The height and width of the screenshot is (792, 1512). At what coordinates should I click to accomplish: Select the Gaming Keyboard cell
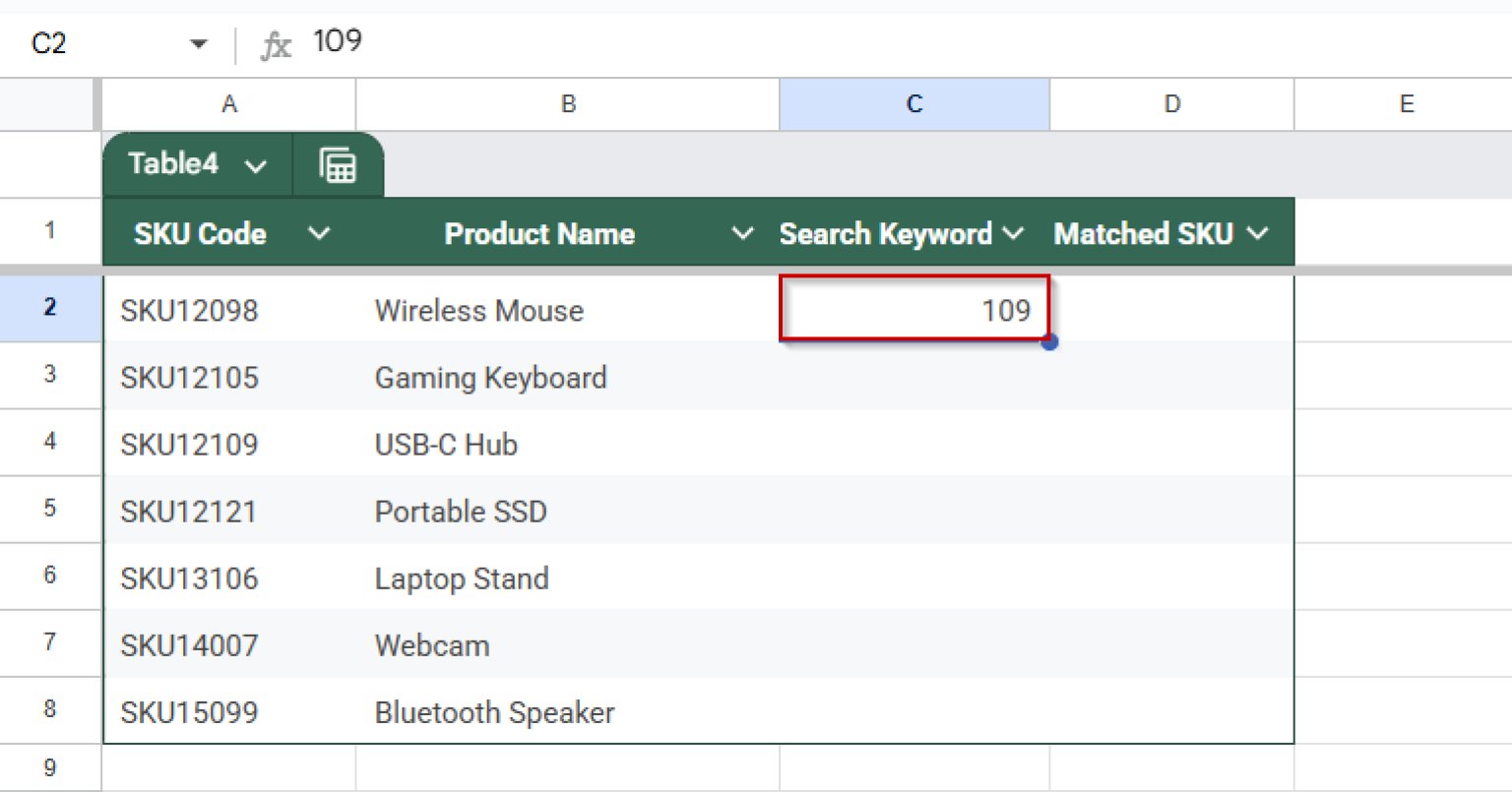point(567,377)
